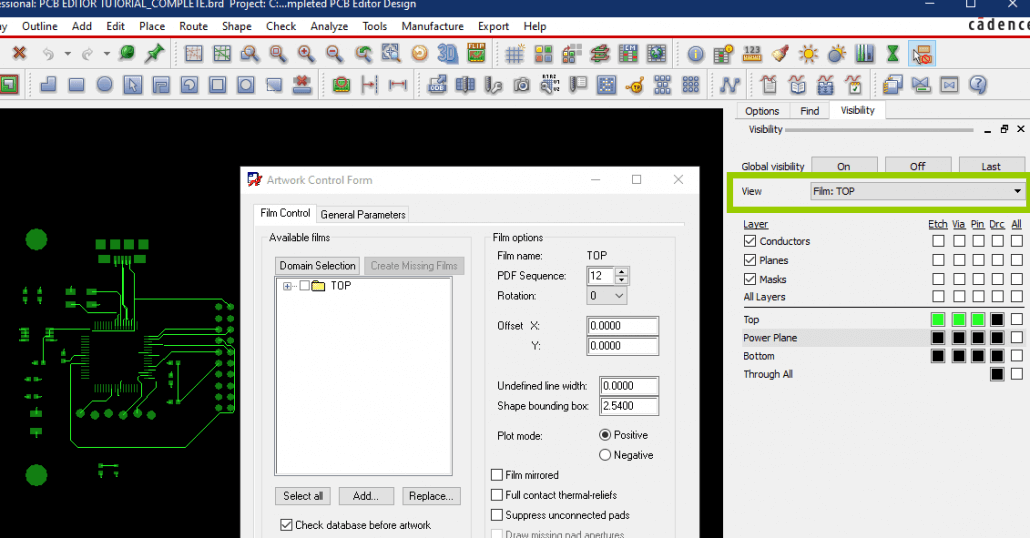Click the hourglass icon in toolbar
Screen dimensions: 1030x538
893,53
